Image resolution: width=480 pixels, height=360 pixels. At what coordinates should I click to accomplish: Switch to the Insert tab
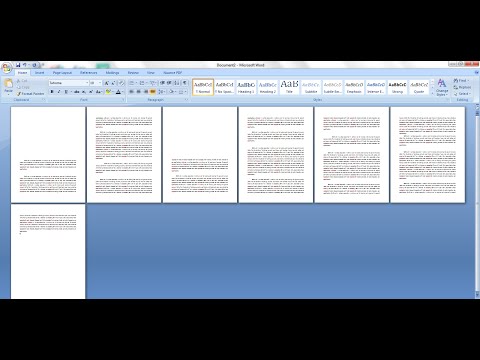tap(39, 72)
